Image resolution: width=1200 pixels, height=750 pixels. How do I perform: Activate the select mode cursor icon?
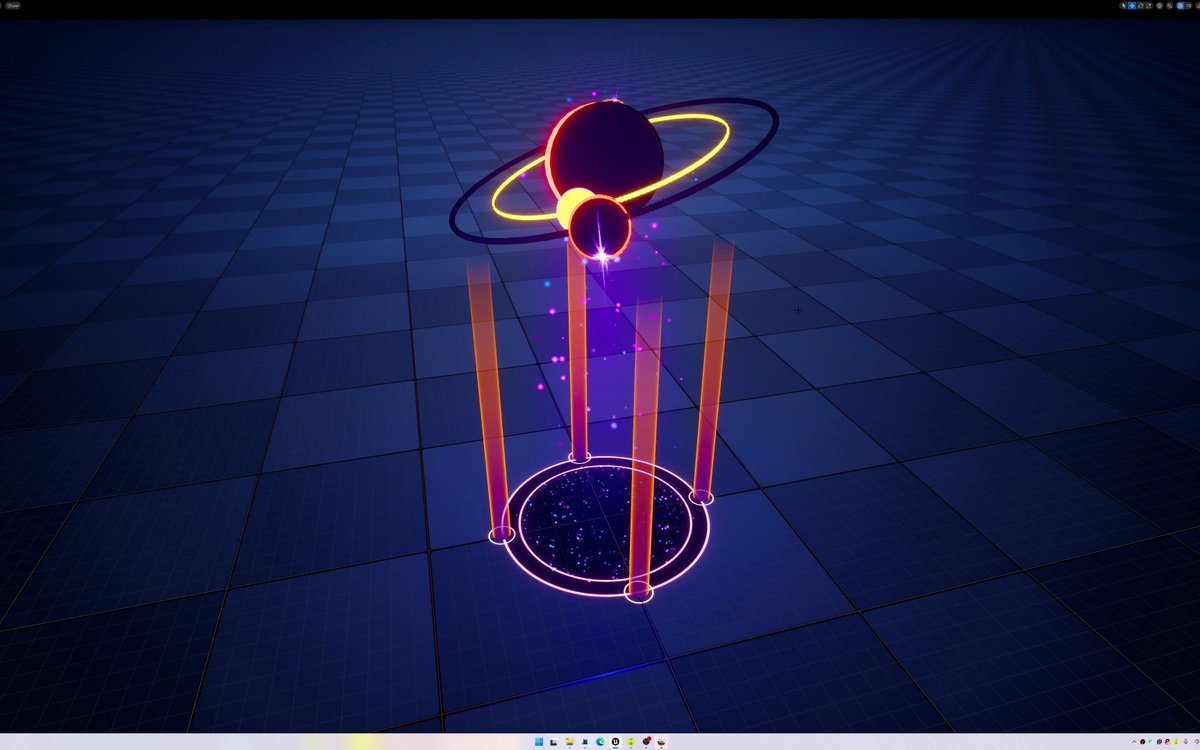(x=1123, y=5)
